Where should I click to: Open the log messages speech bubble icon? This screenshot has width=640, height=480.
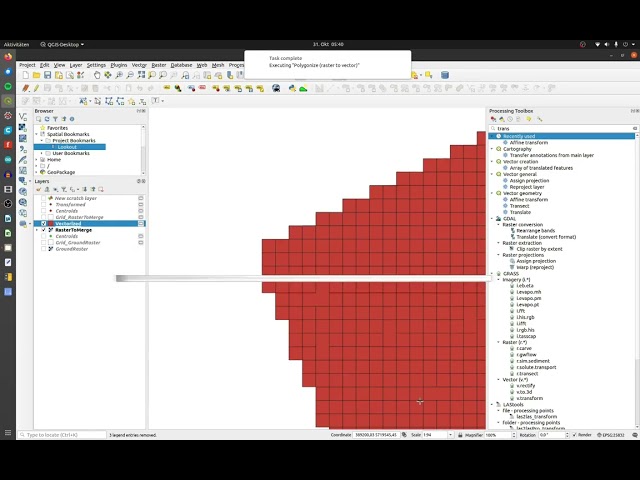pyautogui.click(x=635, y=435)
